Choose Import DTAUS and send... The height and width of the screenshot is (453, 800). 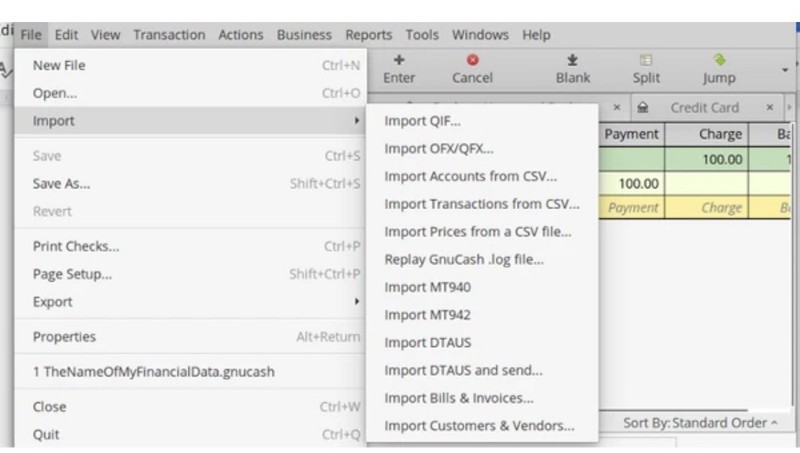(482, 370)
